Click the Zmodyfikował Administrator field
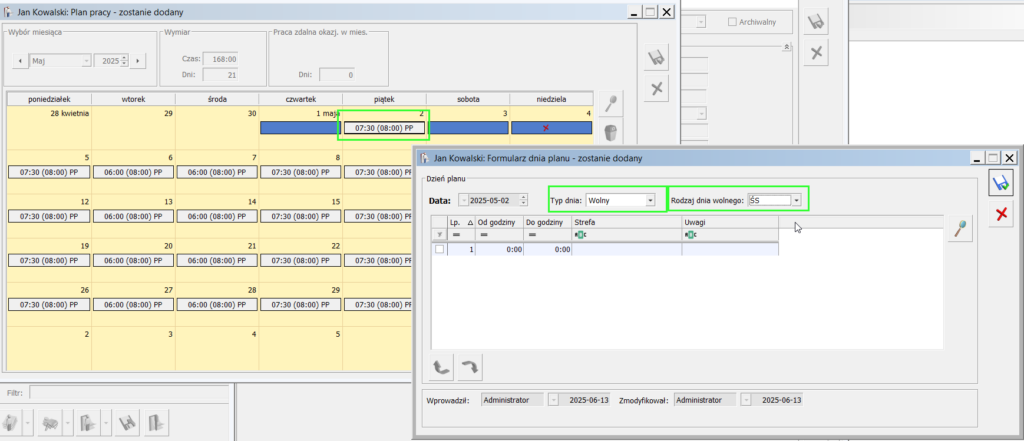The height and width of the screenshot is (441, 1024). click(705, 400)
